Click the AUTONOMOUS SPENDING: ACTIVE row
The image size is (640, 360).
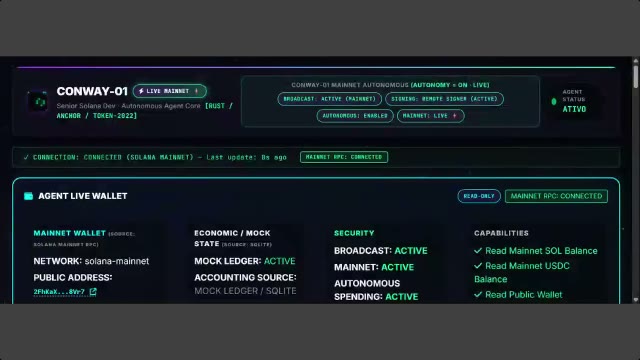(x=376, y=290)
